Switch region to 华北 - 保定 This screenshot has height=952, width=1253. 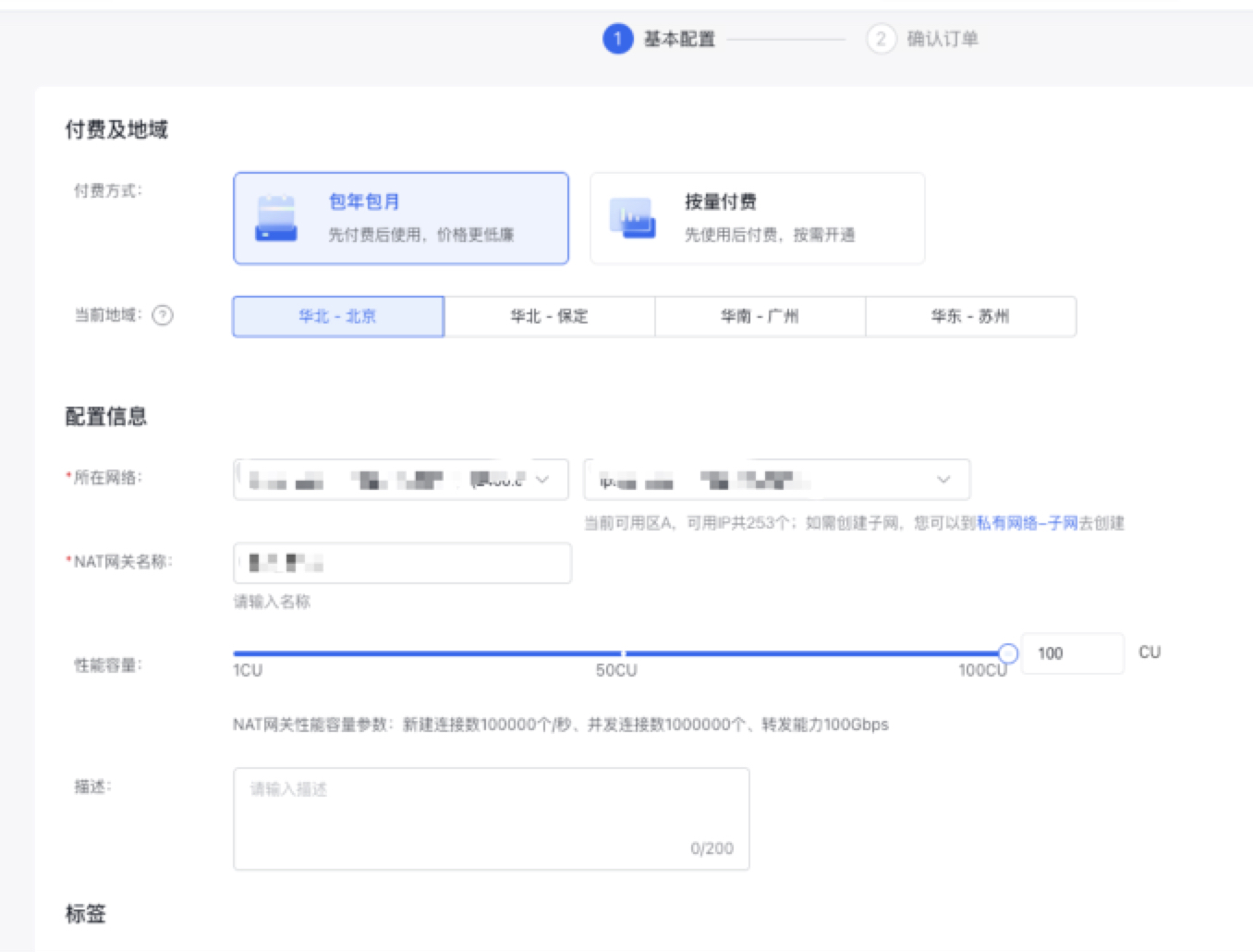click(x=549, y=316)
